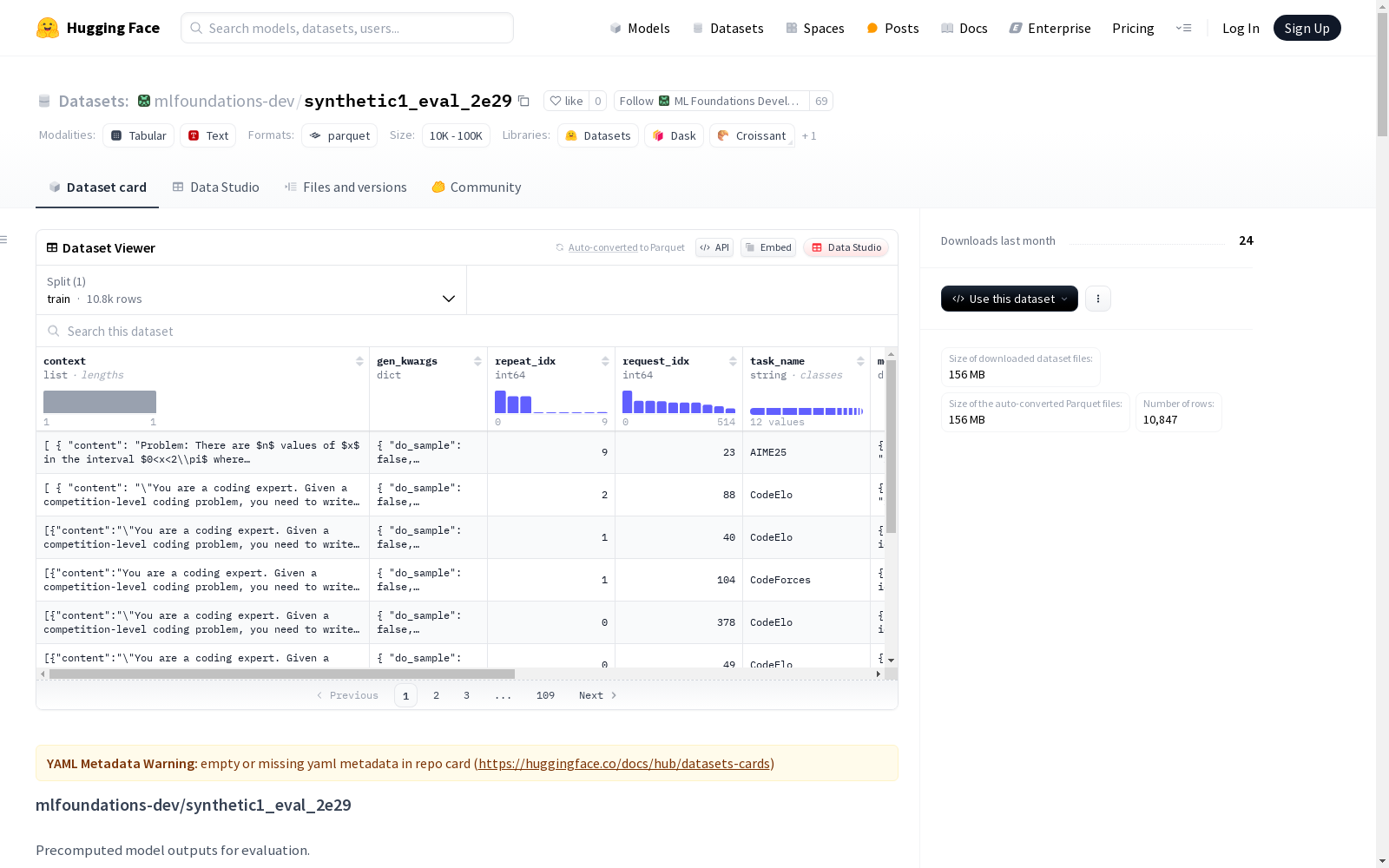This screenshot has height=868, width=1389.
Task: Focus the Search models, datasets, users field
Action: (347, 28)
